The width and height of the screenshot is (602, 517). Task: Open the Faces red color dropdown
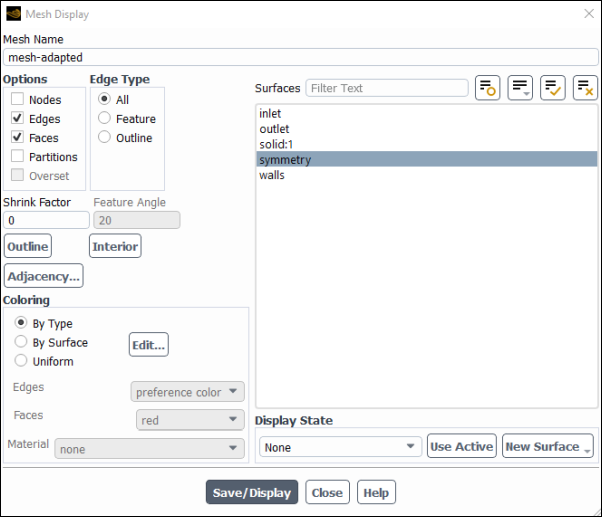[190, 420]
